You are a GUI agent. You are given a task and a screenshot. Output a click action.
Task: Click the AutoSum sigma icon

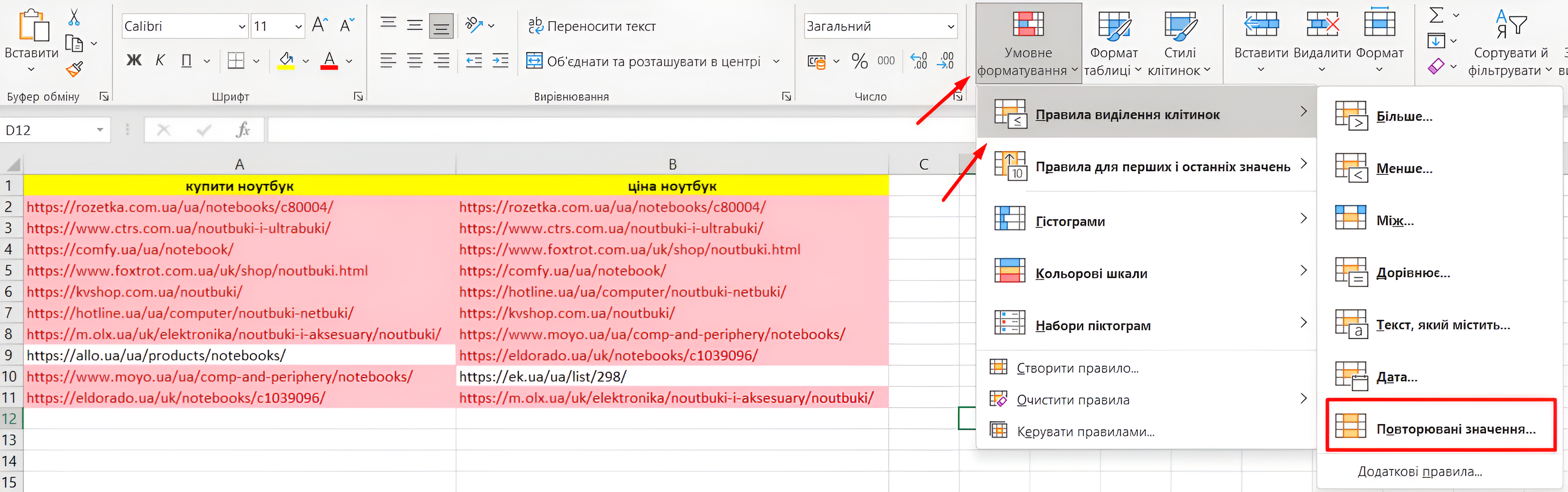(x=1436, y=15)
